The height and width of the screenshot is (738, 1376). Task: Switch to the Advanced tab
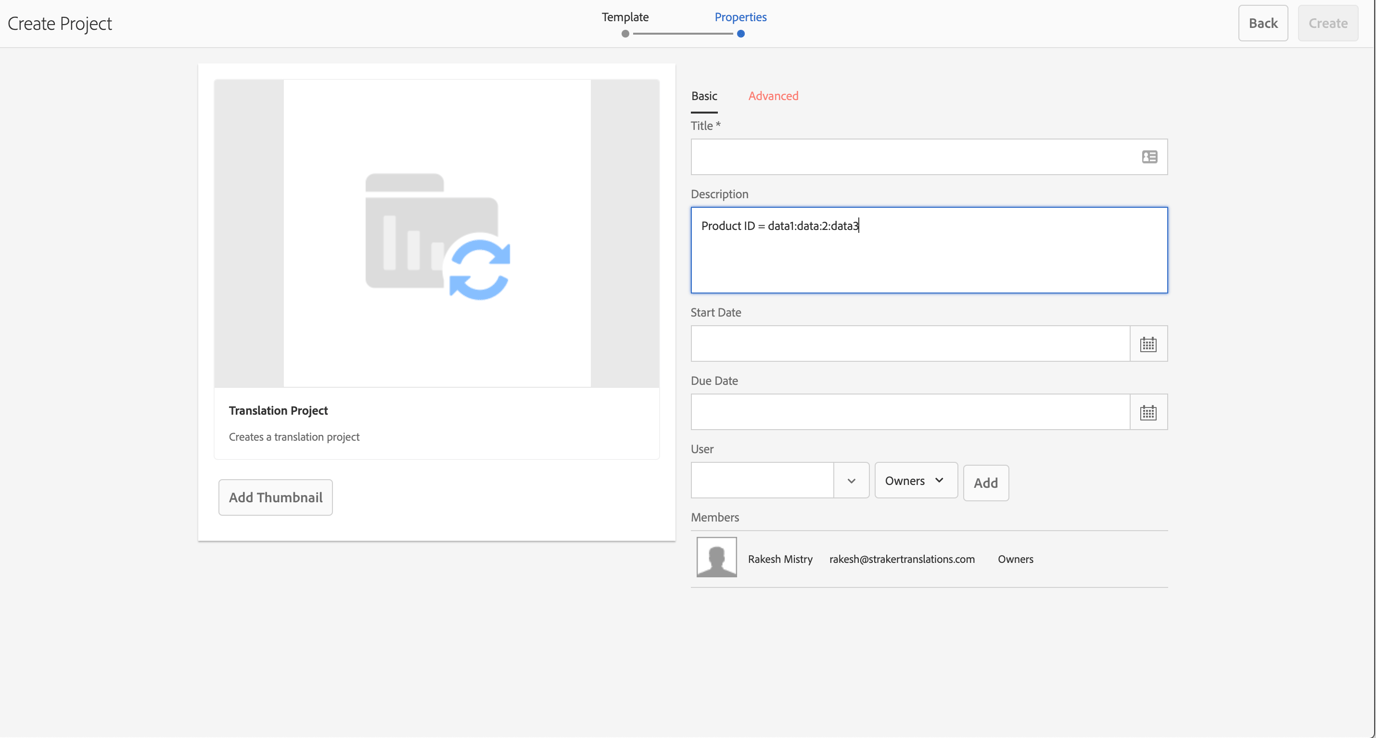pos(773,95)
